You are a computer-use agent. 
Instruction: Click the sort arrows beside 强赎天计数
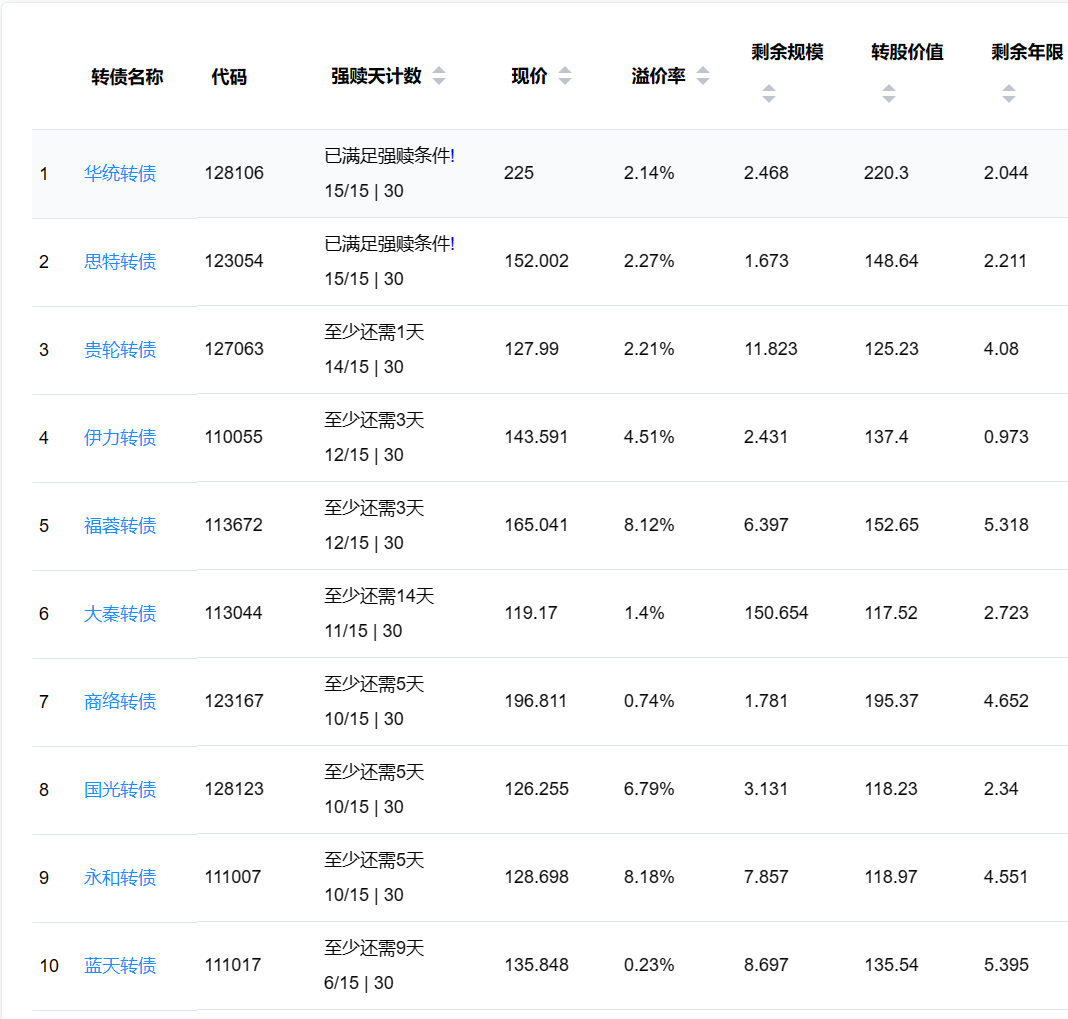[x=439, y=76]
